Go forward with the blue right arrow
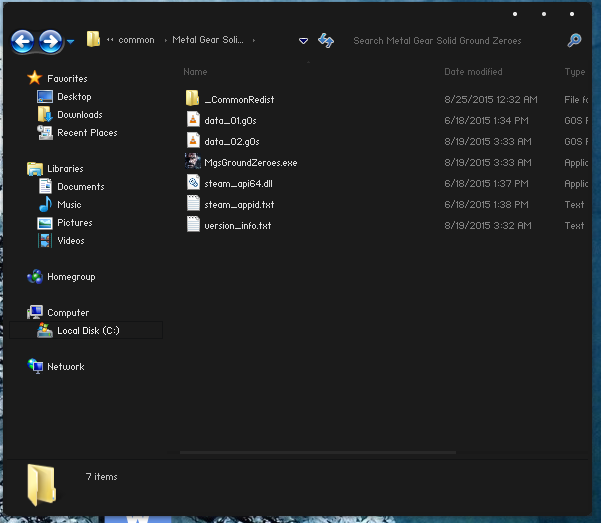The width and height of the screenshot is (601, 523). point(50,41)
